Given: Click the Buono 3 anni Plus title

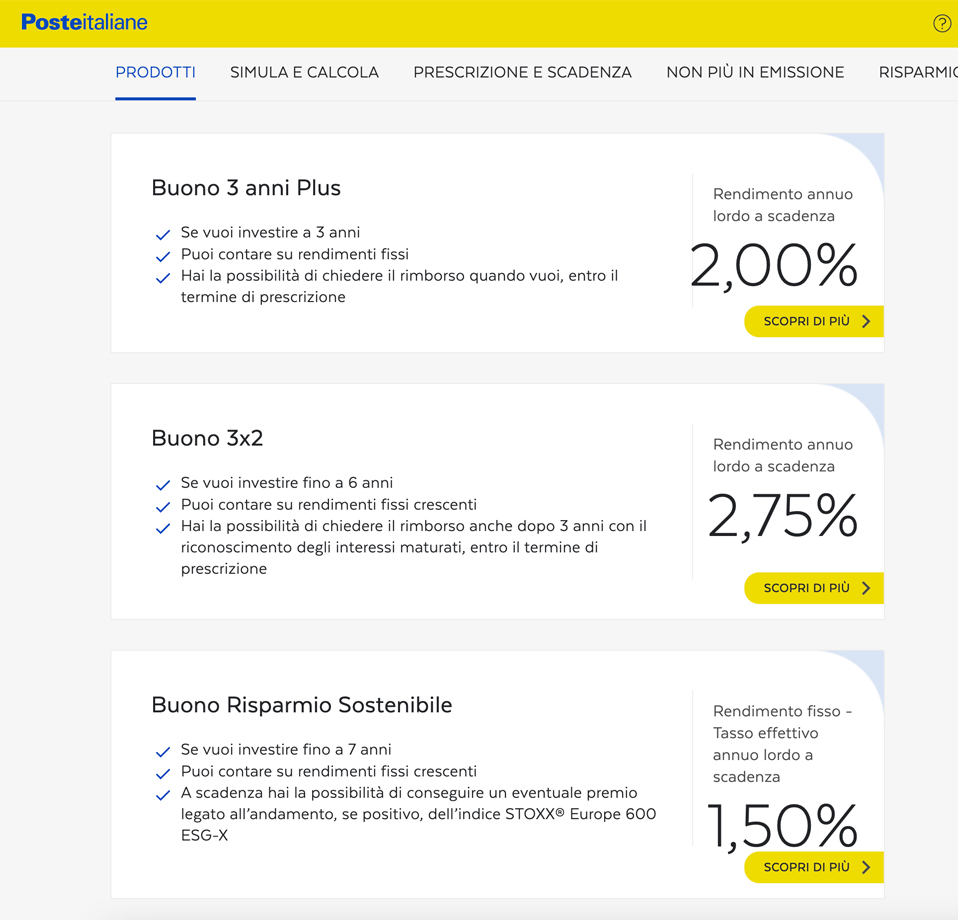Looking at the screenshot, I should pos(246,188).
